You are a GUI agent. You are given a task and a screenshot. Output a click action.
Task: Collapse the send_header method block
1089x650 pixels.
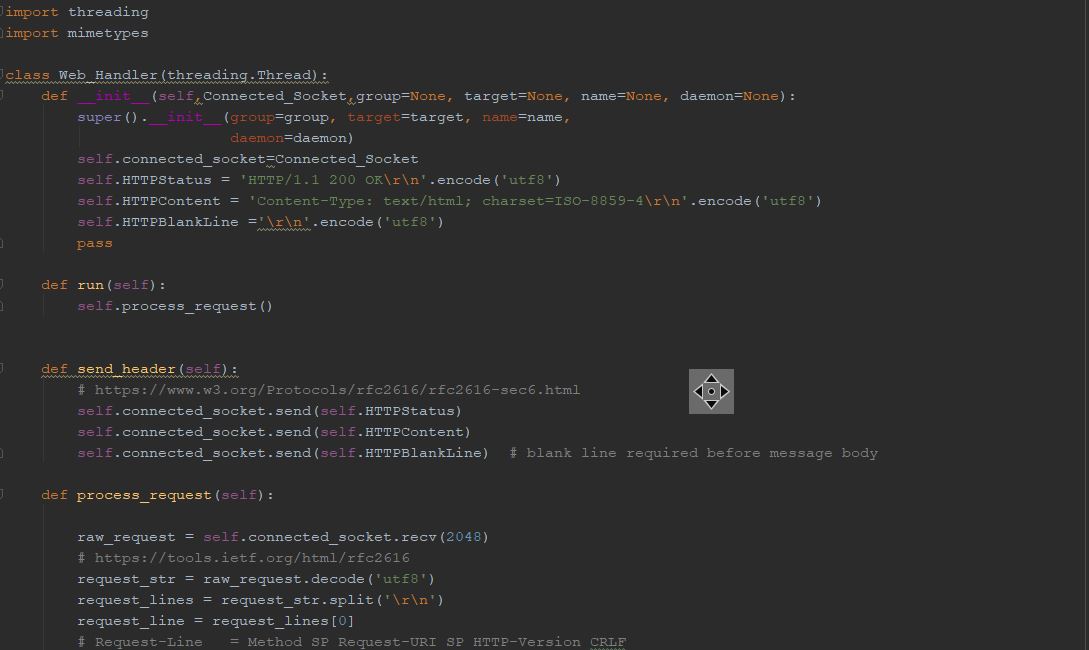tap(4, 369)
